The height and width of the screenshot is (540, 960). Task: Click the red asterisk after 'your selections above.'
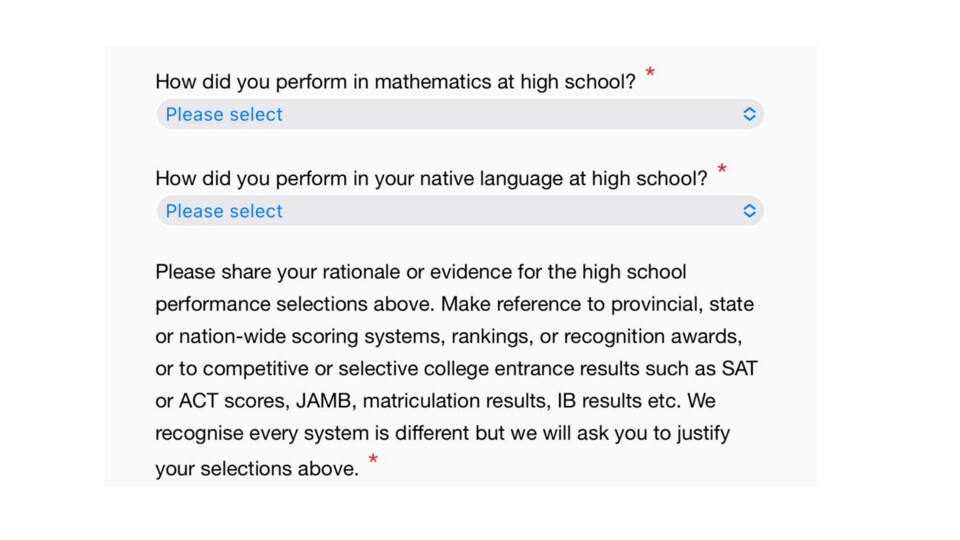click(x=373, y=459)
